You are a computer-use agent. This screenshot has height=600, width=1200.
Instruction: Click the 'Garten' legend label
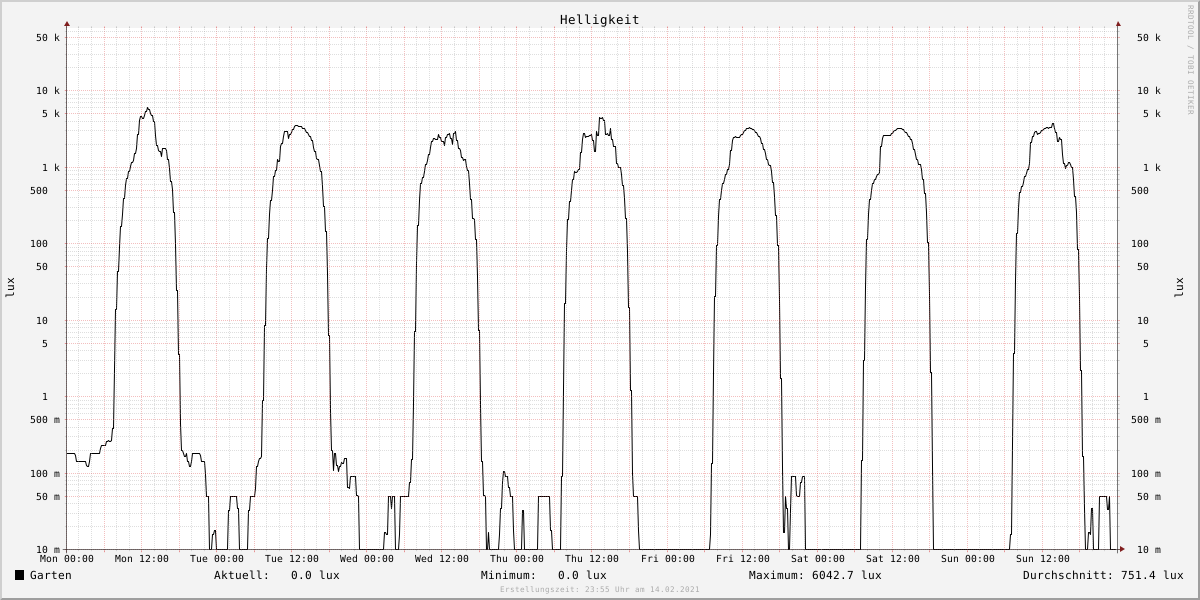tap(51, 575)
